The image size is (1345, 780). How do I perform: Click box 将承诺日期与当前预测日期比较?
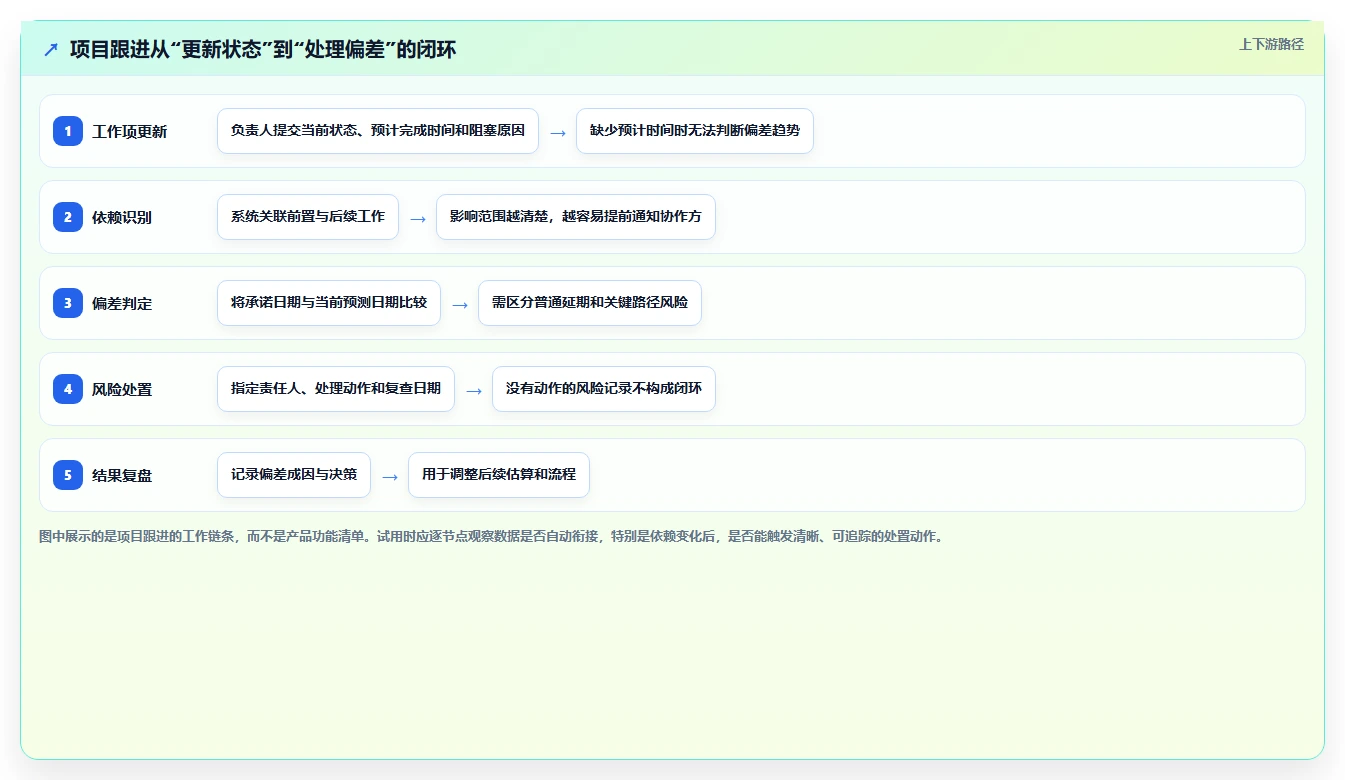click(329, 303)
